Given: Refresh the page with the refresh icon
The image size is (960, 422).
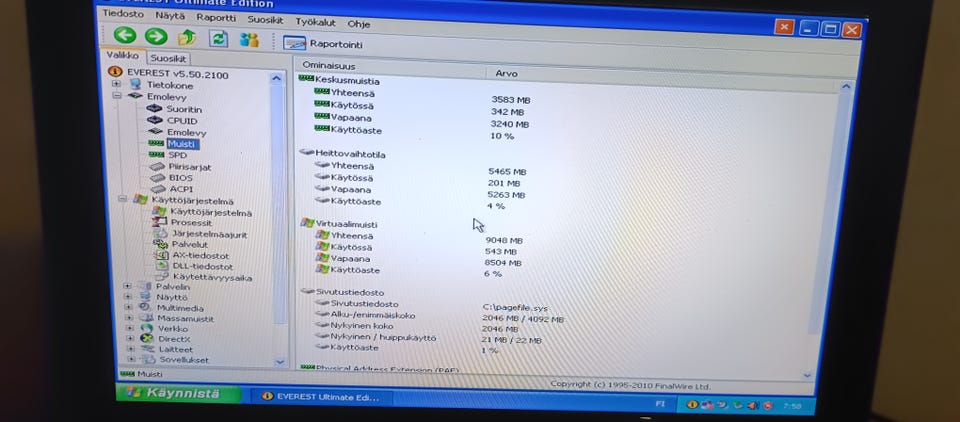Looking at the screenshot, I should [218, 39].
